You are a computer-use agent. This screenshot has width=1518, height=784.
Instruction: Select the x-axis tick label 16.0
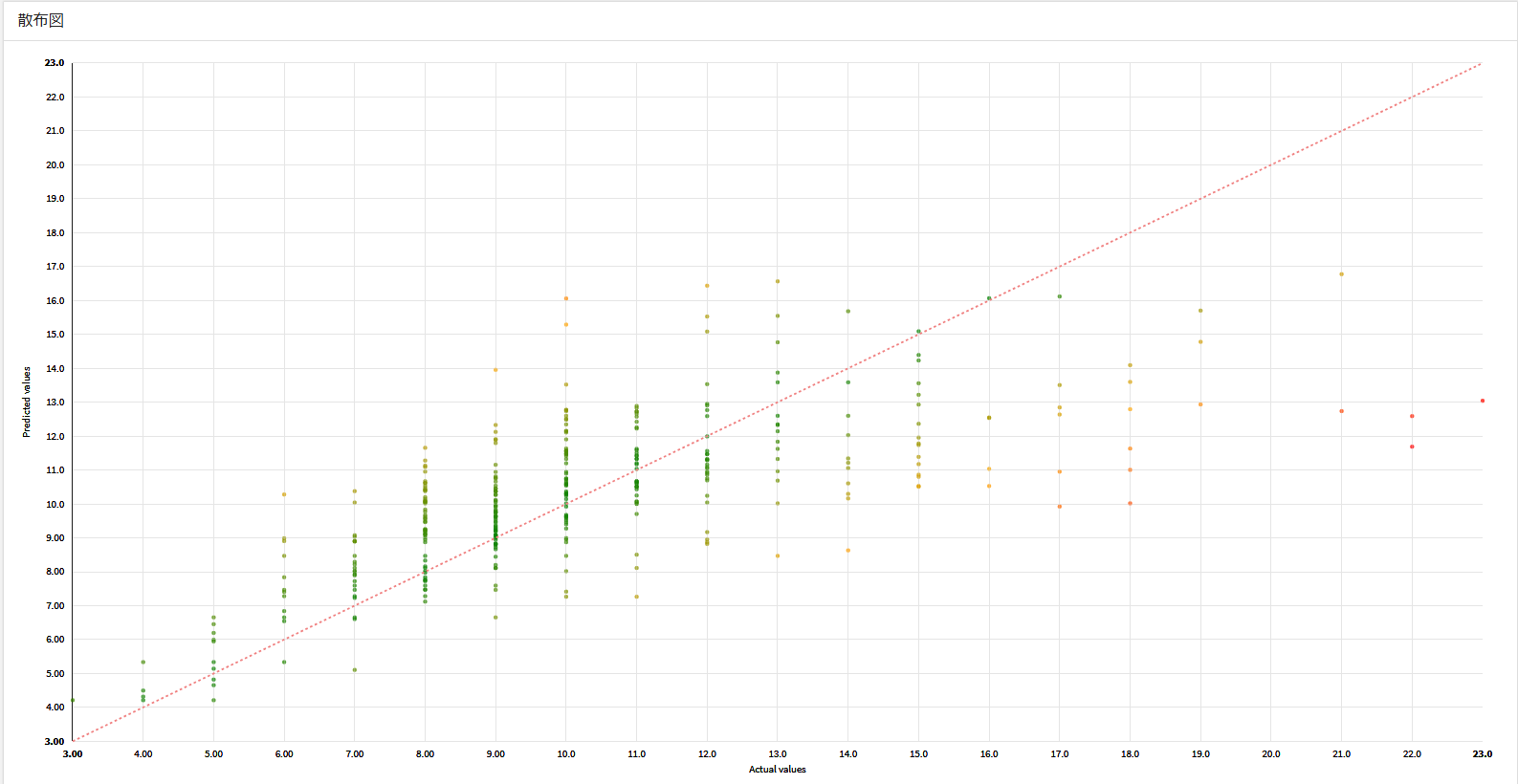[989, 754]
